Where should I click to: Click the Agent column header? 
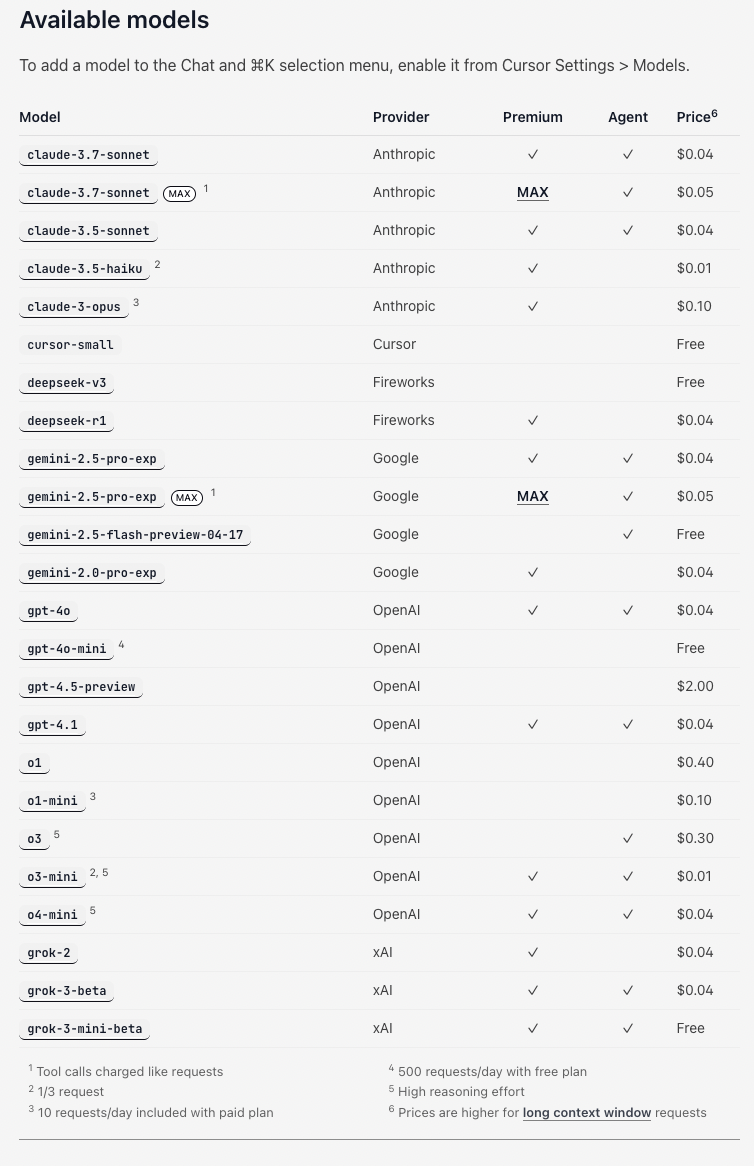[x=628, y=117]
